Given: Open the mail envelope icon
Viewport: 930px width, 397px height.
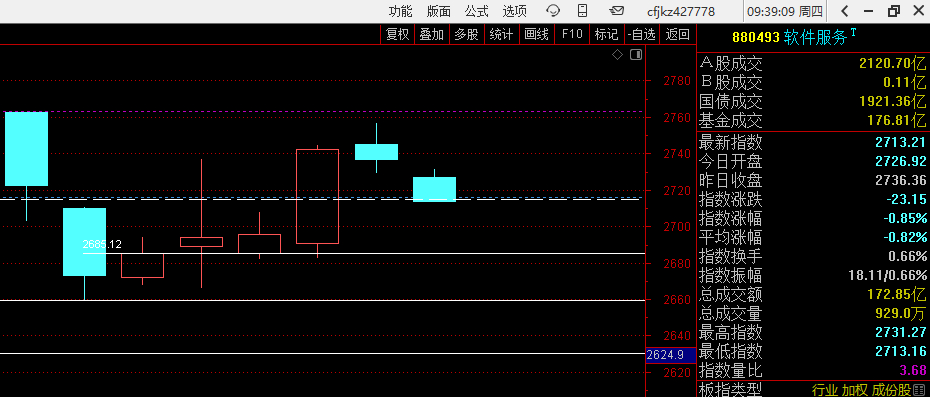Looking at the screenshot, I should (x=617, y=10).
